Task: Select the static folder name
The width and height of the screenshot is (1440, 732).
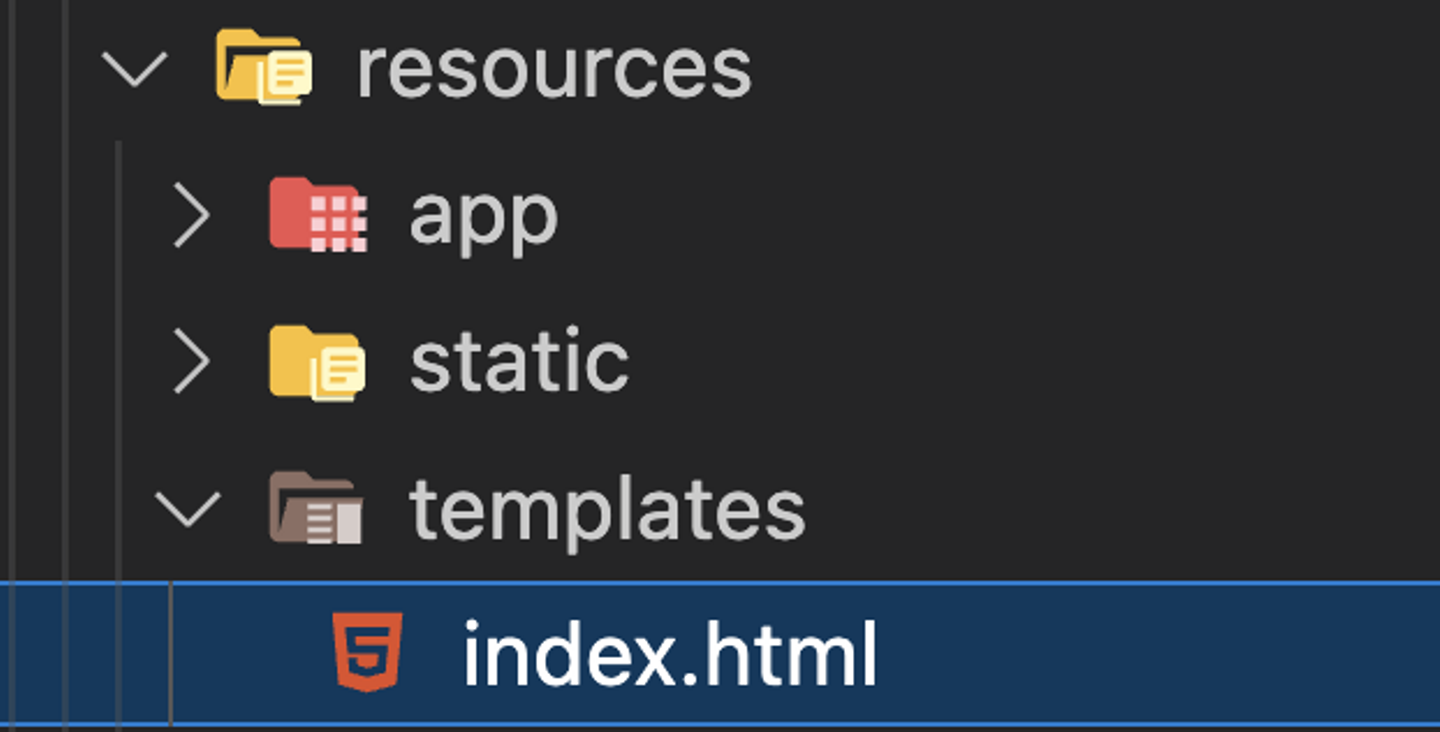Action: pos(519,361)
